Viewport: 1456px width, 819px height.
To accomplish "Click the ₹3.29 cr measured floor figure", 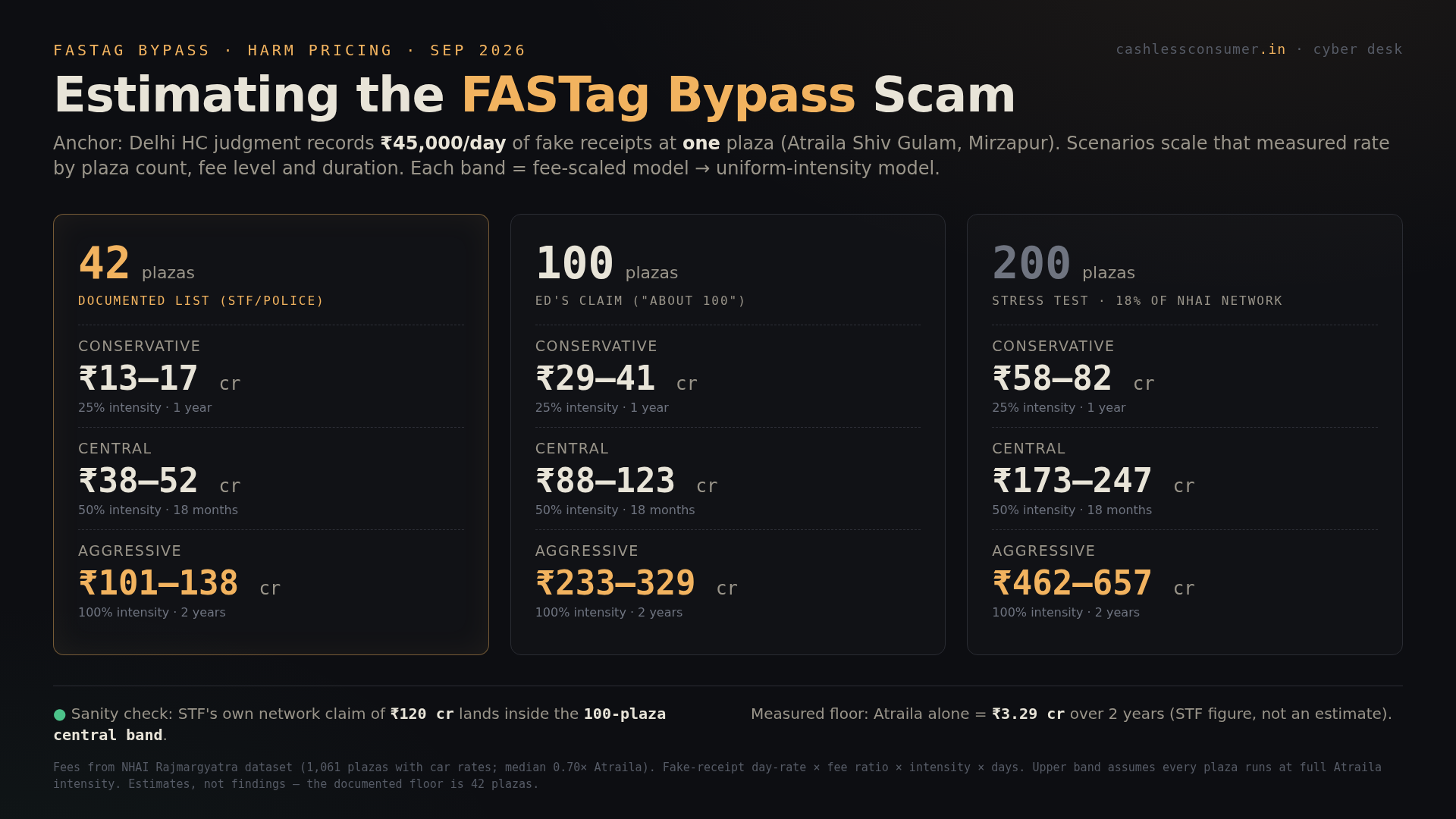I will tap(1028, 714).
